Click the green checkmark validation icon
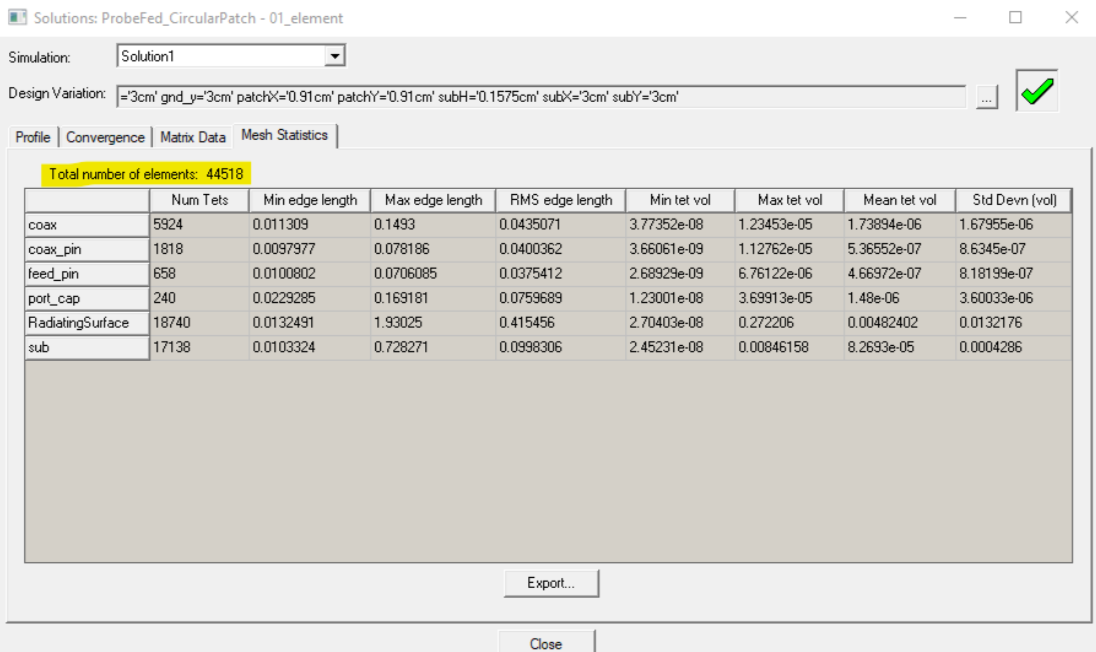This screenshot has width=1096, height=652. click(x=1037, y=93)
